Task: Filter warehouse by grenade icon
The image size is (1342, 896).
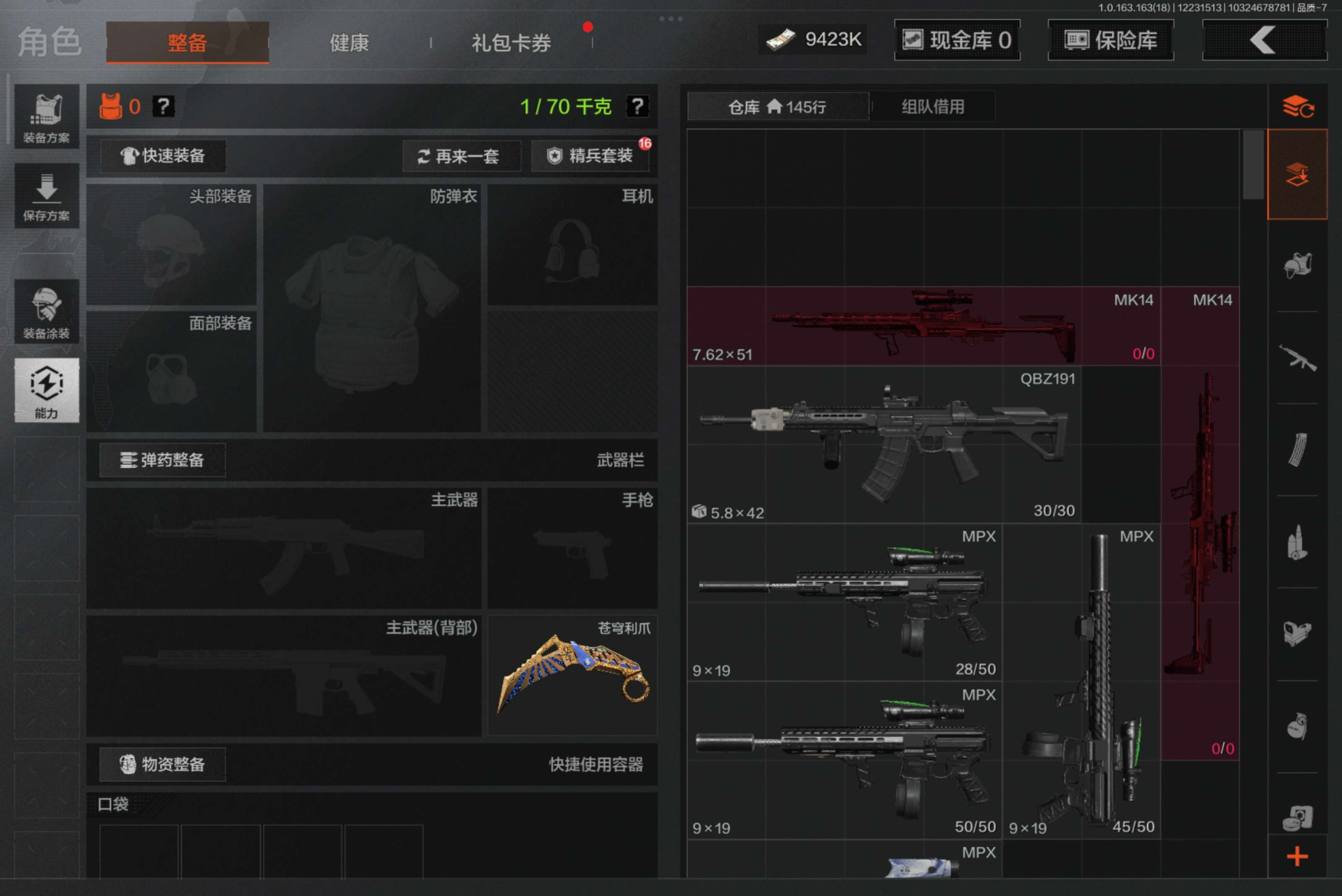Action: point(1297,727)
